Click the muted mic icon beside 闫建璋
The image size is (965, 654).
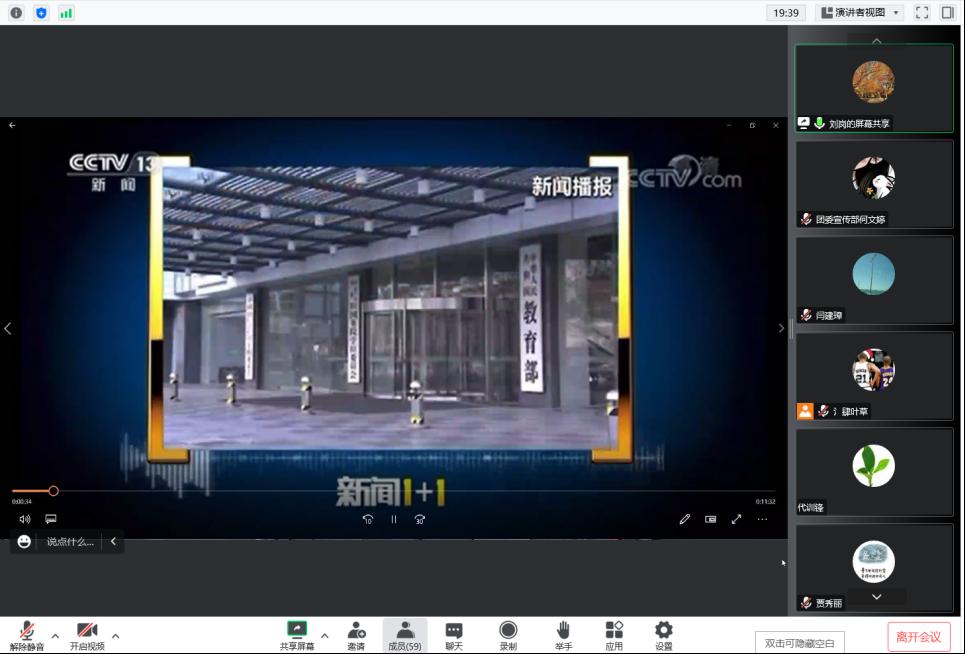[806, 315]
